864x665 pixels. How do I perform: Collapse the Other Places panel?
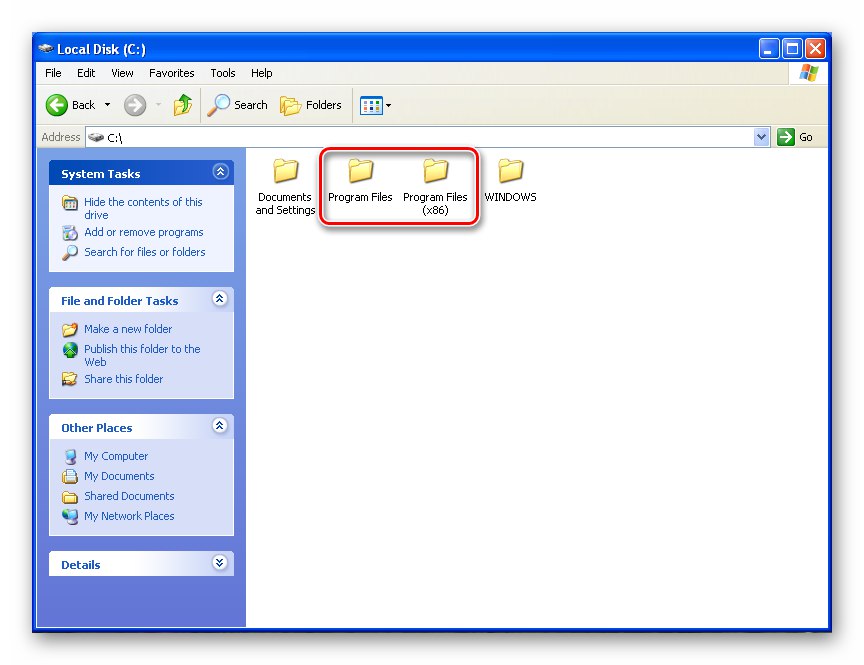220,425
